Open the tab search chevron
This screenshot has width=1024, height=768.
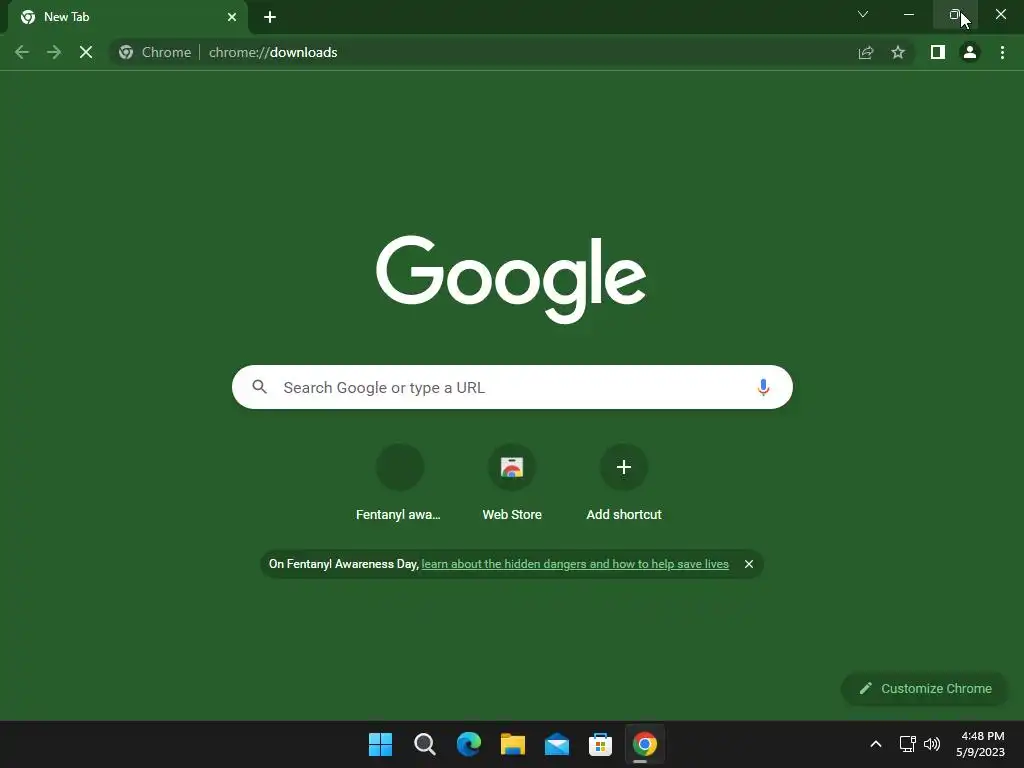click(863, 14)
